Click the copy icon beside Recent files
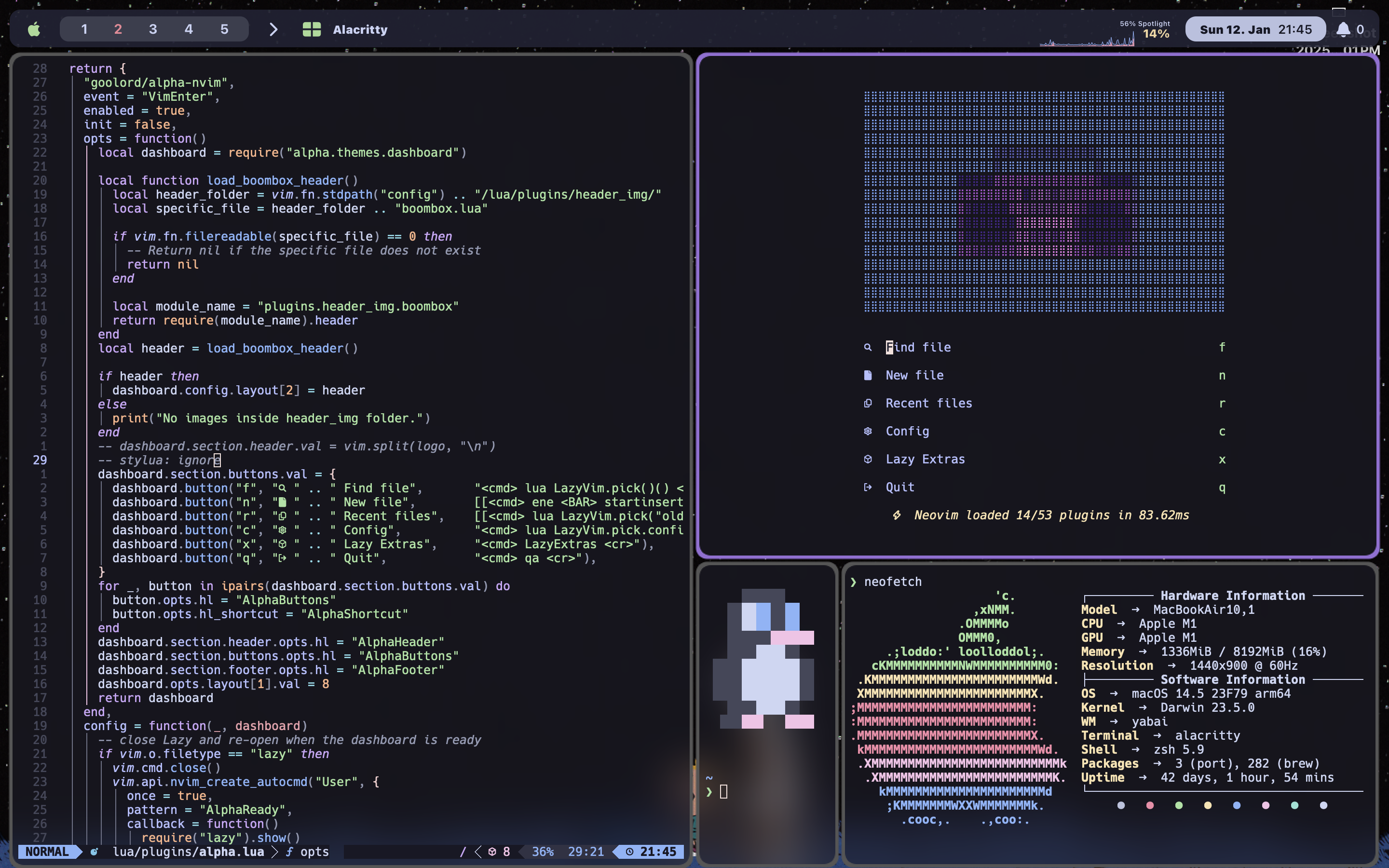 coord(868,404)
